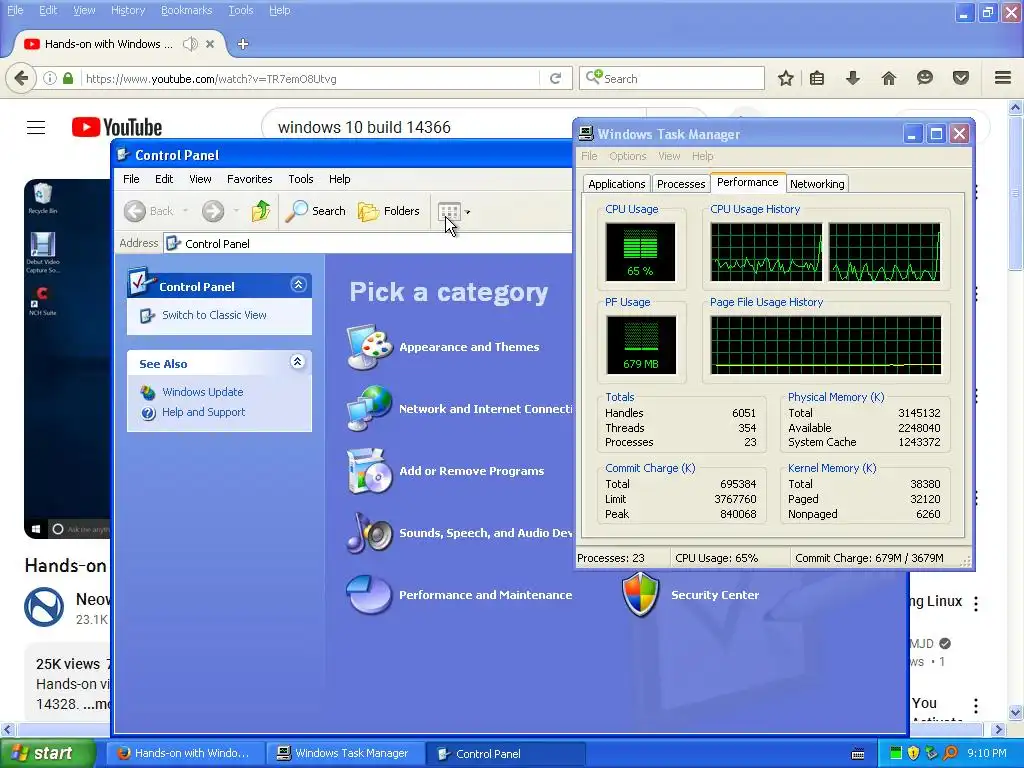The width and height of the screenshot is (1024, 768).
Task: Open Firefox downloads arrow icon
Action: tap(853, 78)
